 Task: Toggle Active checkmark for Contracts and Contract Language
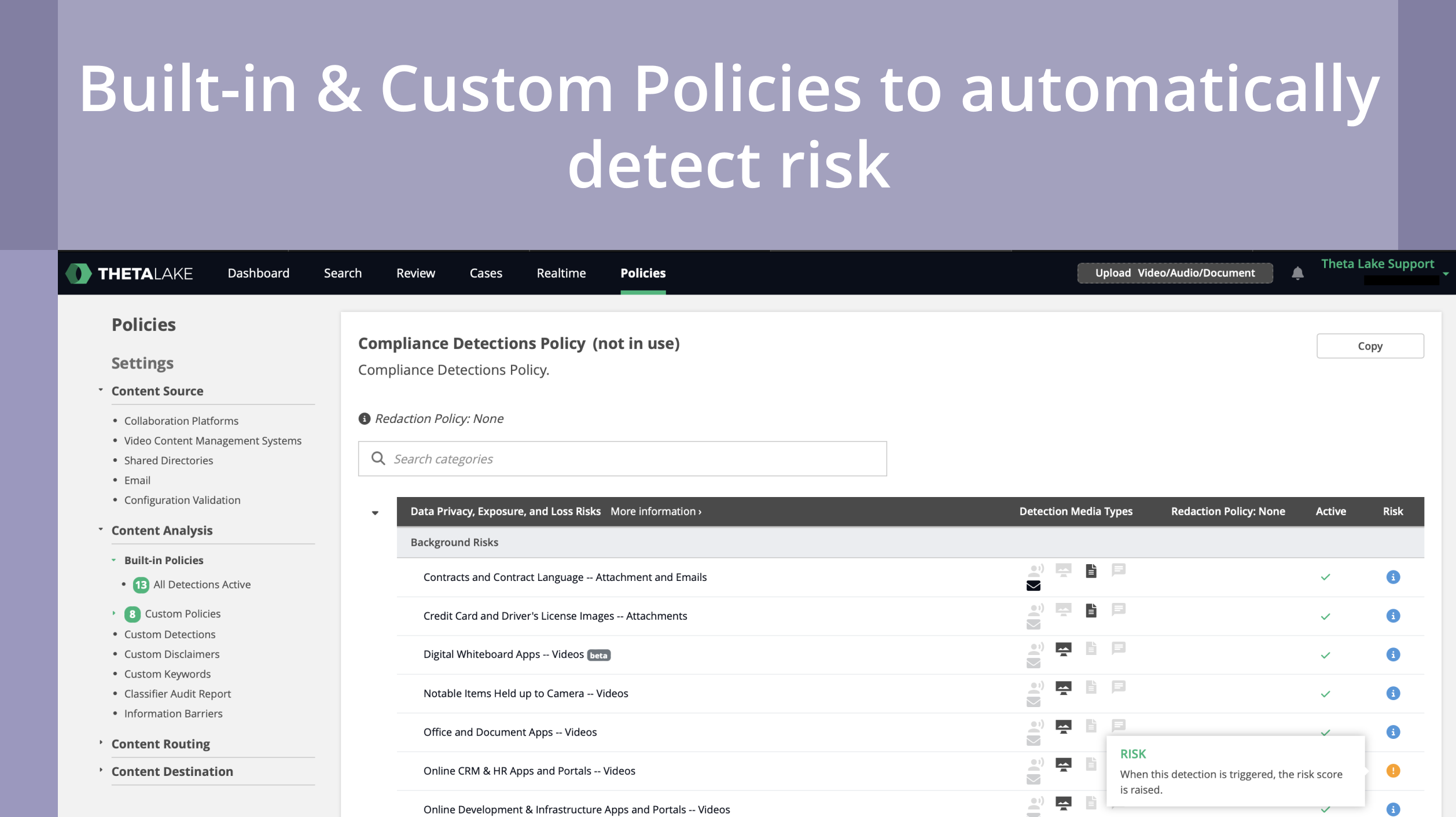(x=1326, y=577)
